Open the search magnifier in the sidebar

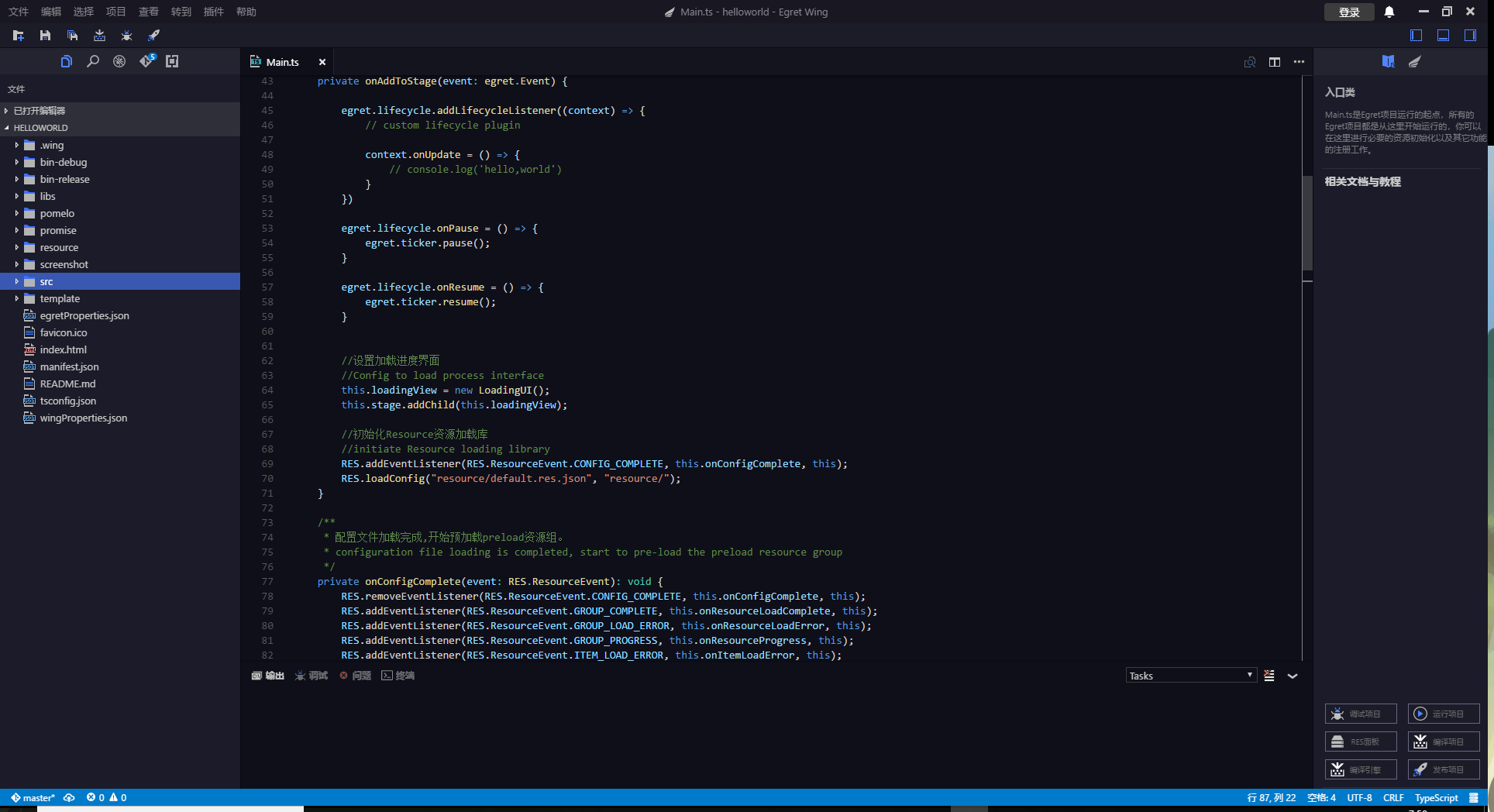pyautogui.click(x=93, y=61)
